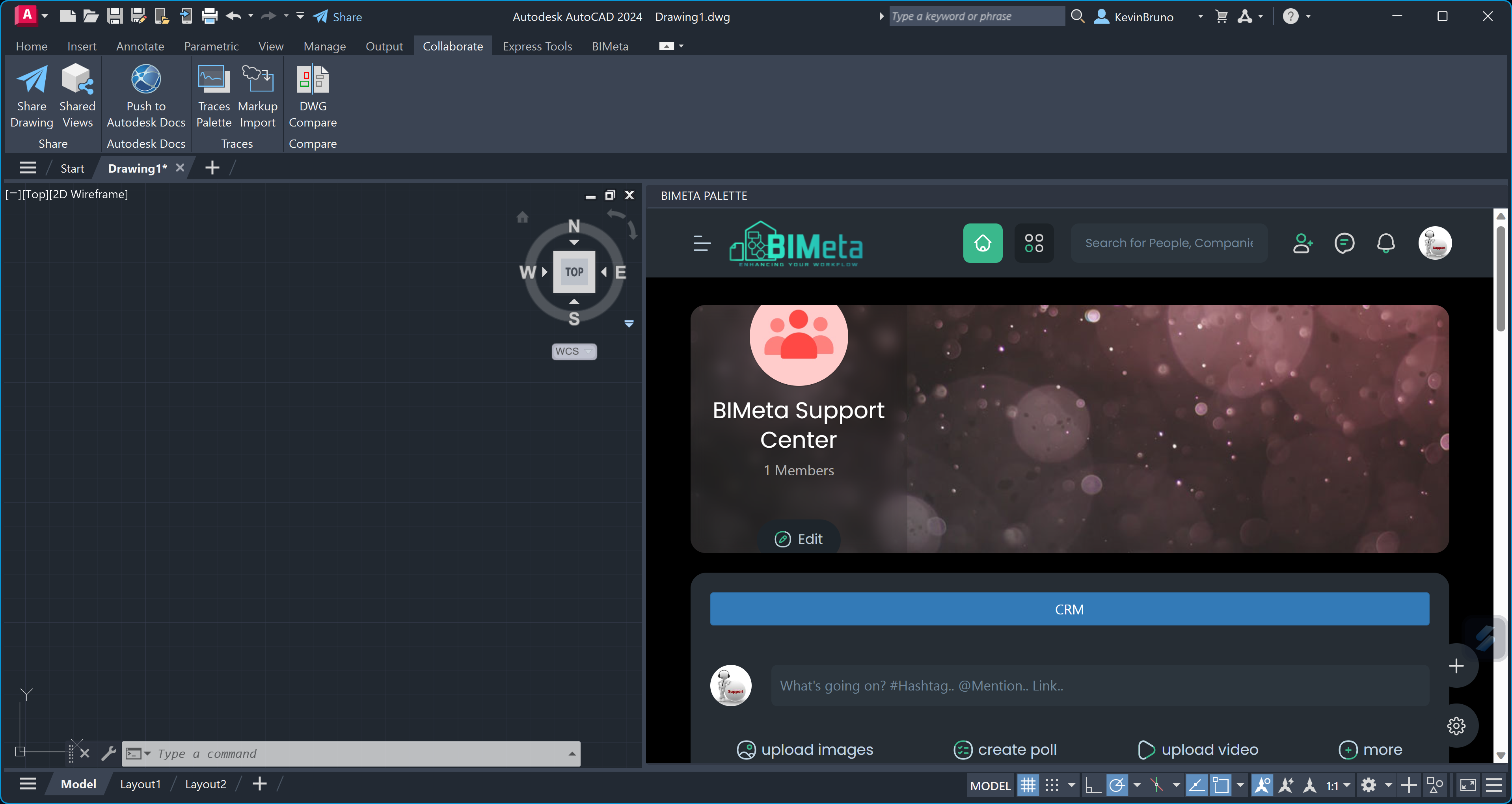Viewport: 1512px width, 804px height.
Task: Open the AutoCAD application menu
Action: click(x=27, y=15)
